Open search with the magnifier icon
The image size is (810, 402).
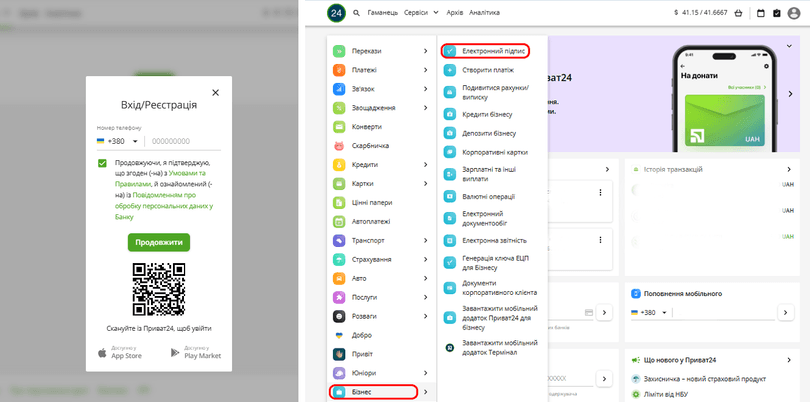[x=357, y=13]
